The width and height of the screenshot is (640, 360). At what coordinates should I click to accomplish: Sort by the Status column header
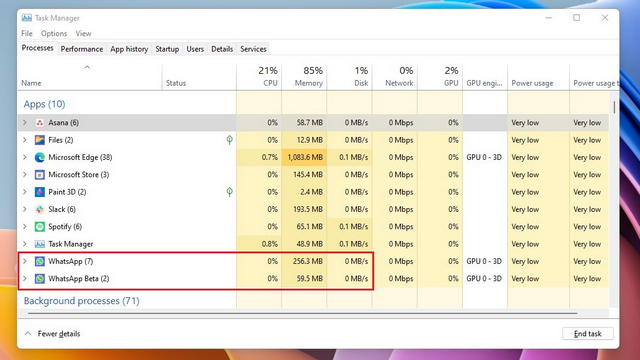click(x=199, y=78)
